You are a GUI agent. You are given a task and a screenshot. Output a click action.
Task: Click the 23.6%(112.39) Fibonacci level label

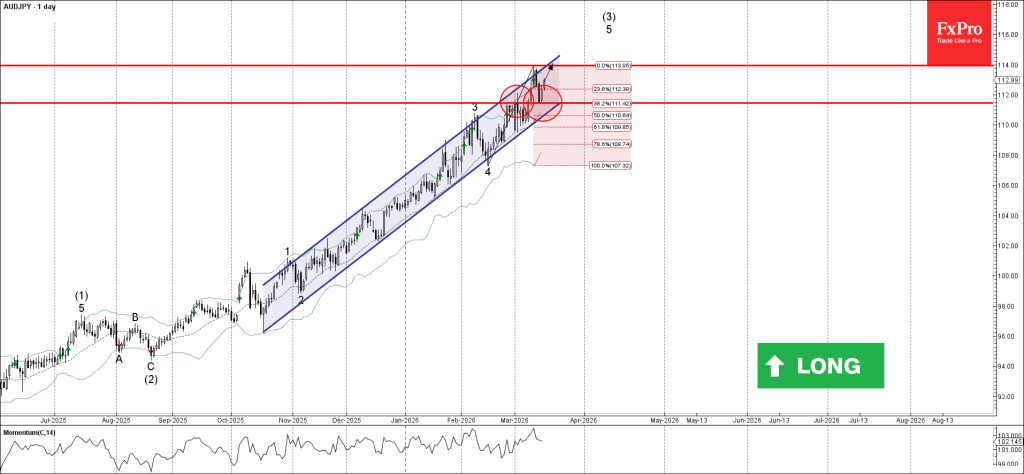(x=611, y=89)
